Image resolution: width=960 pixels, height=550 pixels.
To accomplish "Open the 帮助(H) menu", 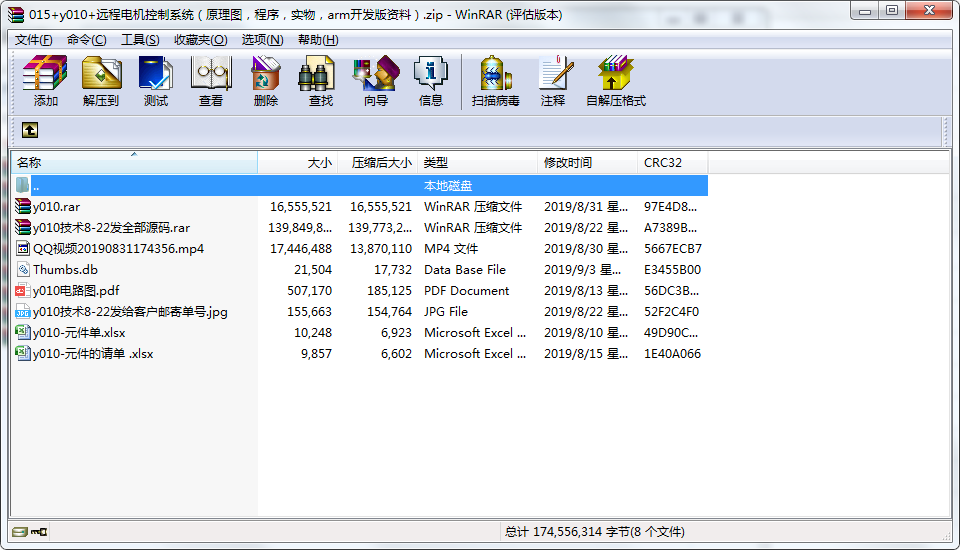I will click(318, 40).
